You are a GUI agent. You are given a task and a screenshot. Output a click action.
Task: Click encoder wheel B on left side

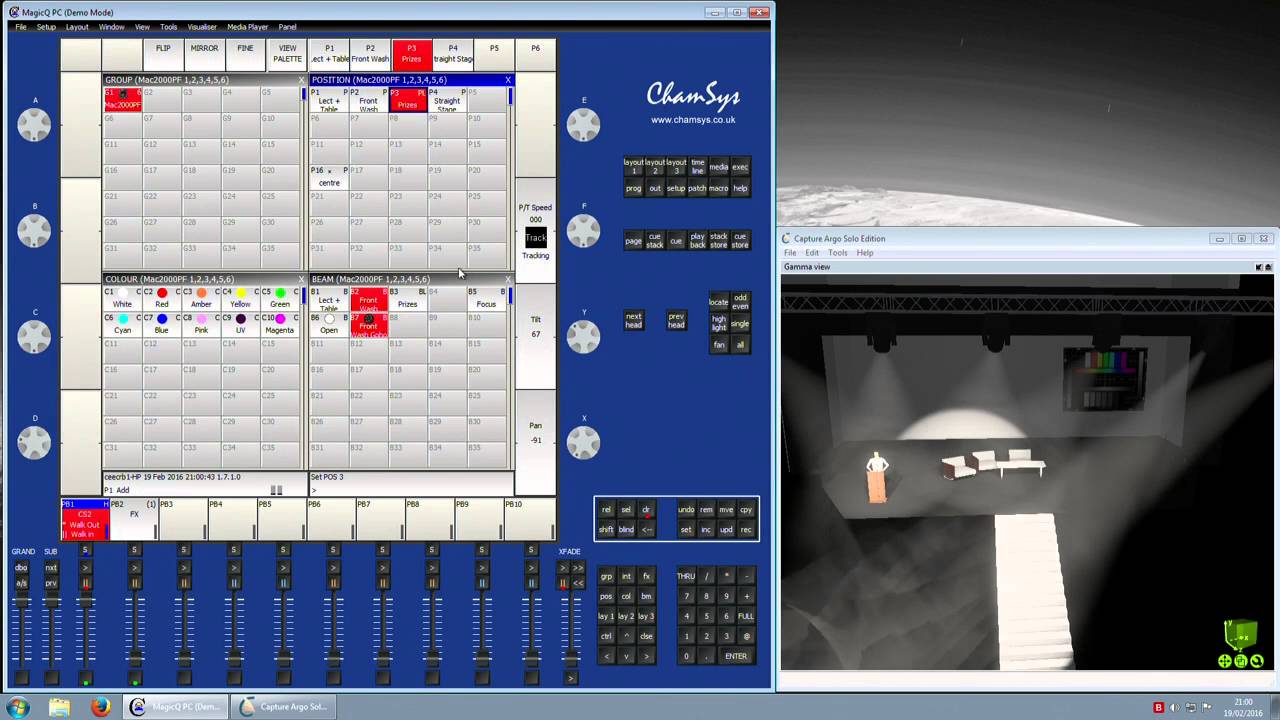coord(34,230)
